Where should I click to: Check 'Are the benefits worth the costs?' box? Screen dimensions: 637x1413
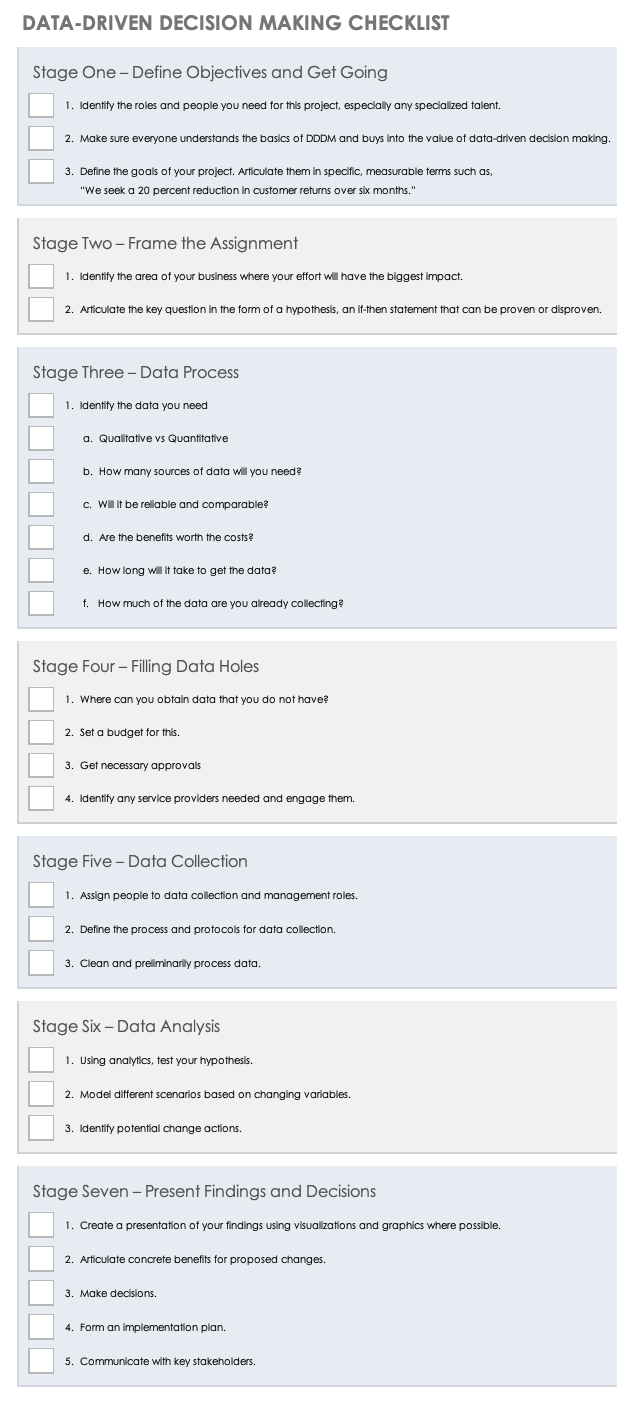(x=41, y=537)
